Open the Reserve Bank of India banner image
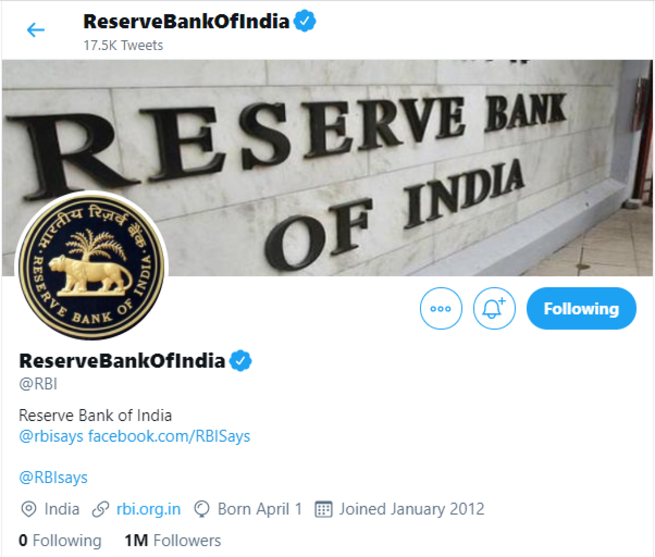 (327, 168)
